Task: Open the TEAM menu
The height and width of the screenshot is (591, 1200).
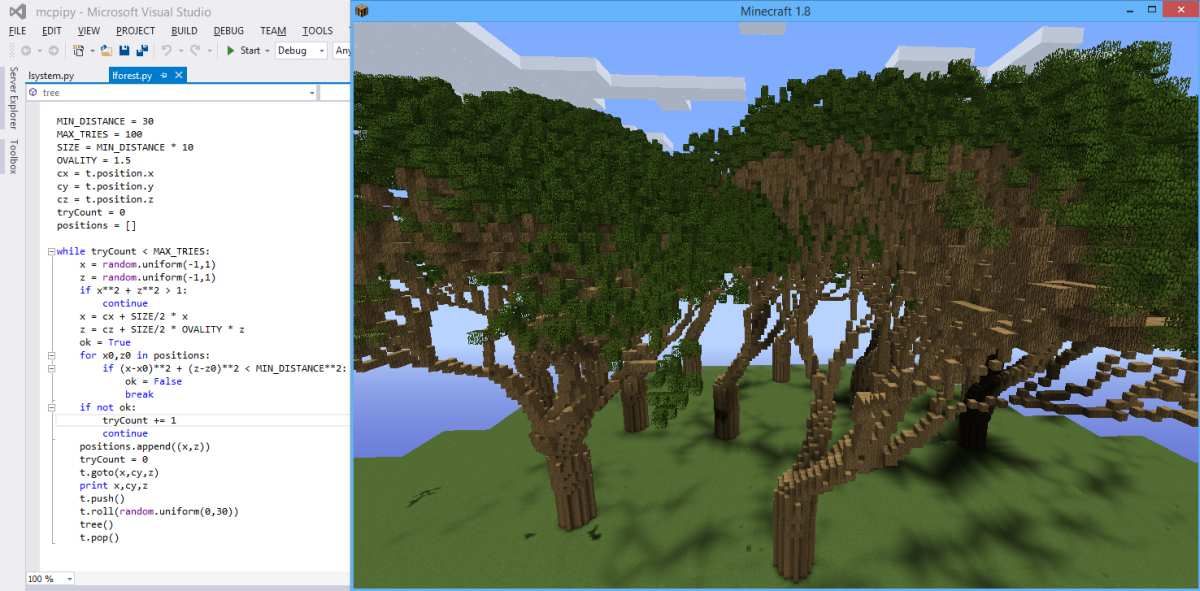Action: click(272, 31)
